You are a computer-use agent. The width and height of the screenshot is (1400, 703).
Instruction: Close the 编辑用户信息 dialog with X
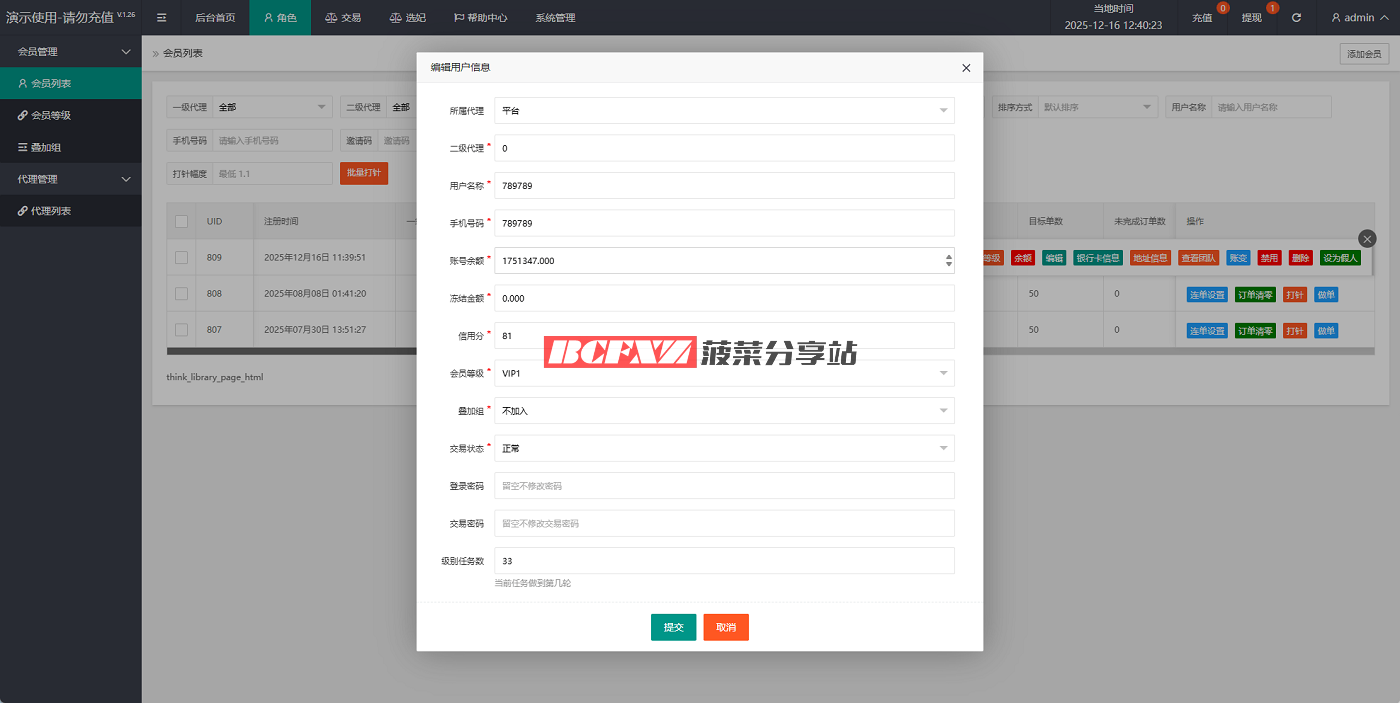click(x=965, y=68)
